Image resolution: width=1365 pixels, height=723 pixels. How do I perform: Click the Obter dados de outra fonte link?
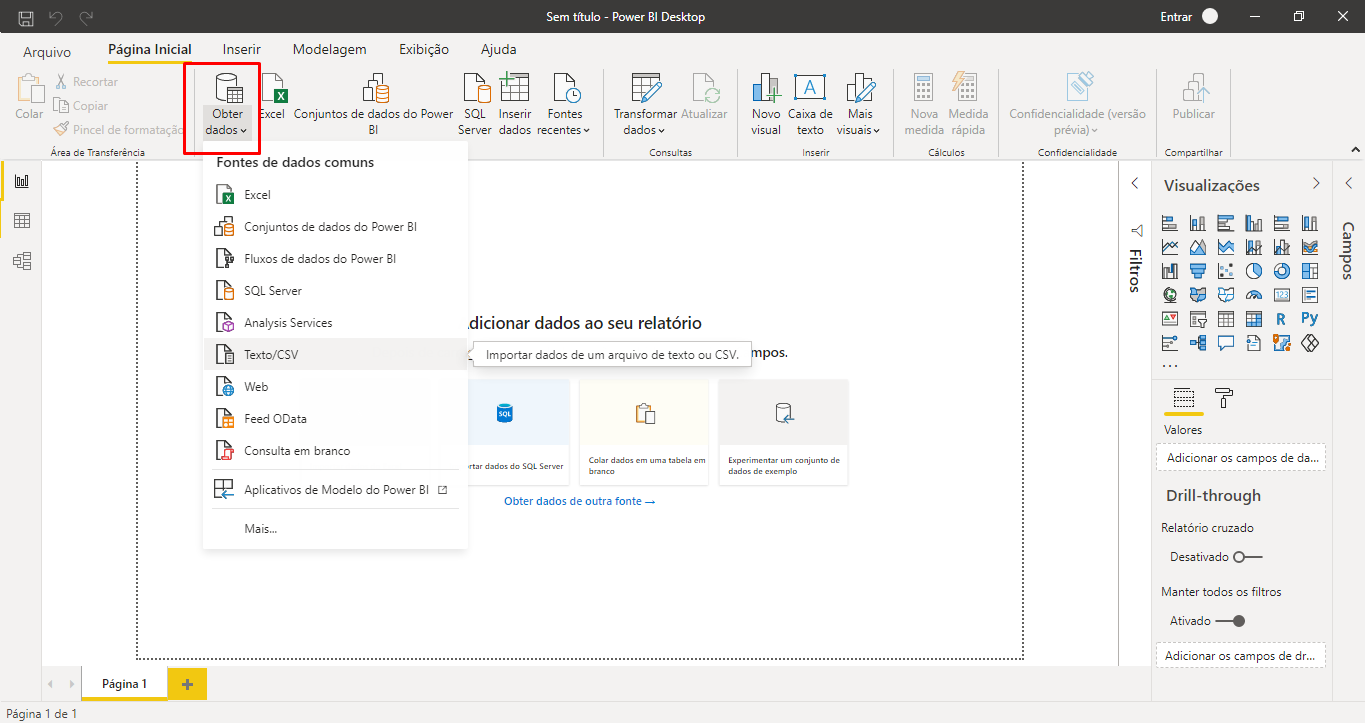point(579,501)
